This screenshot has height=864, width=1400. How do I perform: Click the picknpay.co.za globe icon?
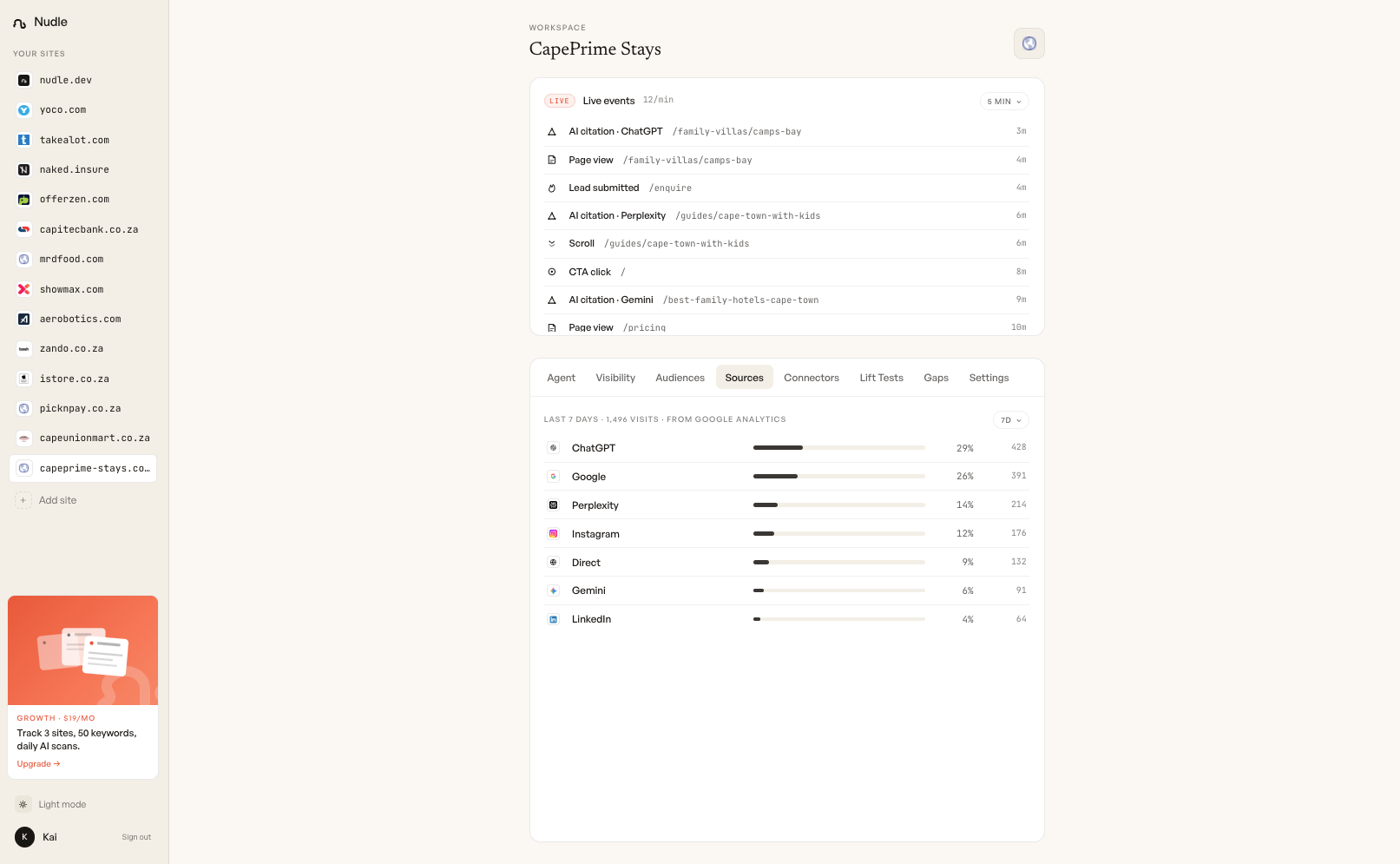pyautogui.click(x=24, y=408)
